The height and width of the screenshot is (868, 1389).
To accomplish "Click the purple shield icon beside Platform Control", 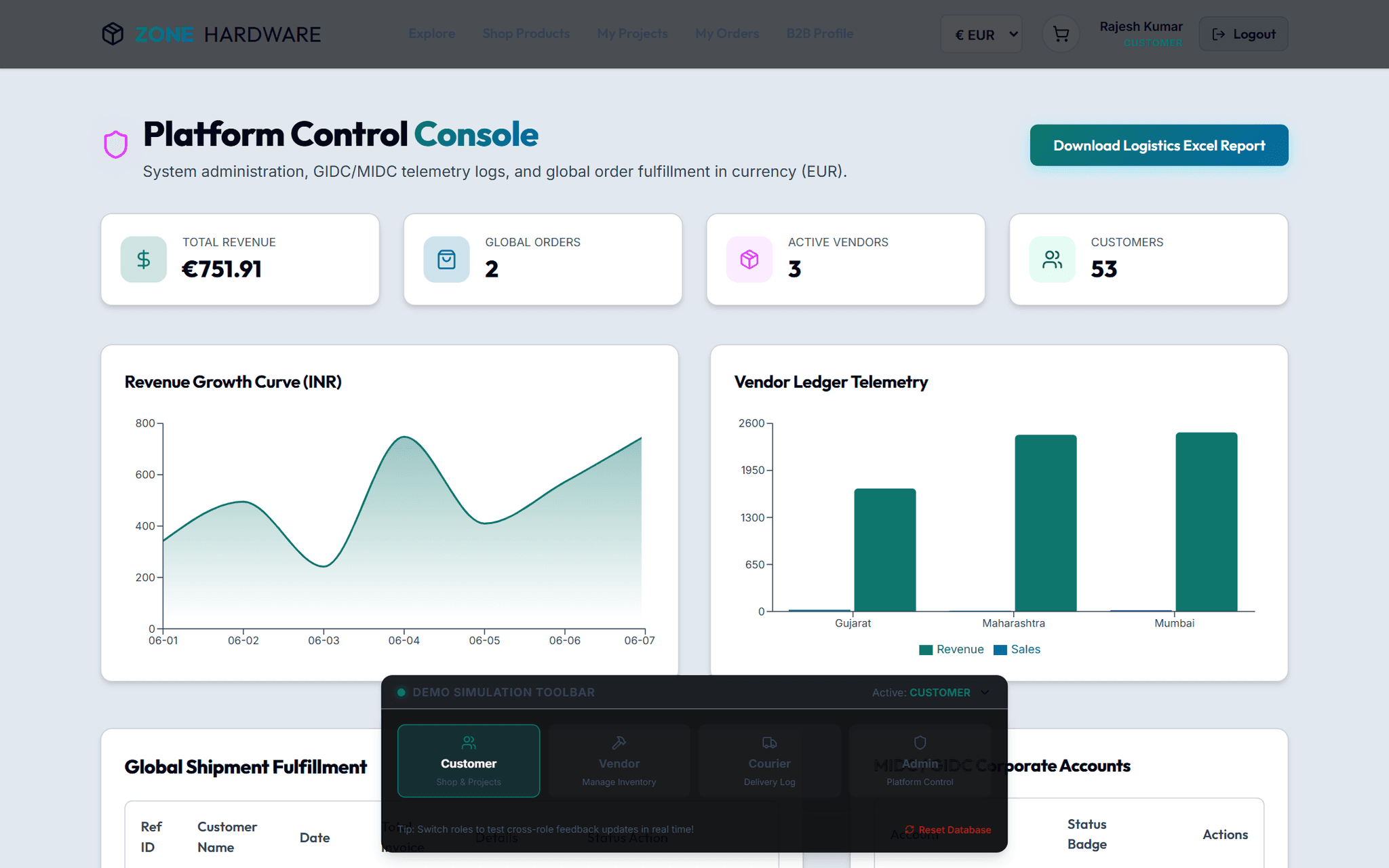I will tap(116, 144).
